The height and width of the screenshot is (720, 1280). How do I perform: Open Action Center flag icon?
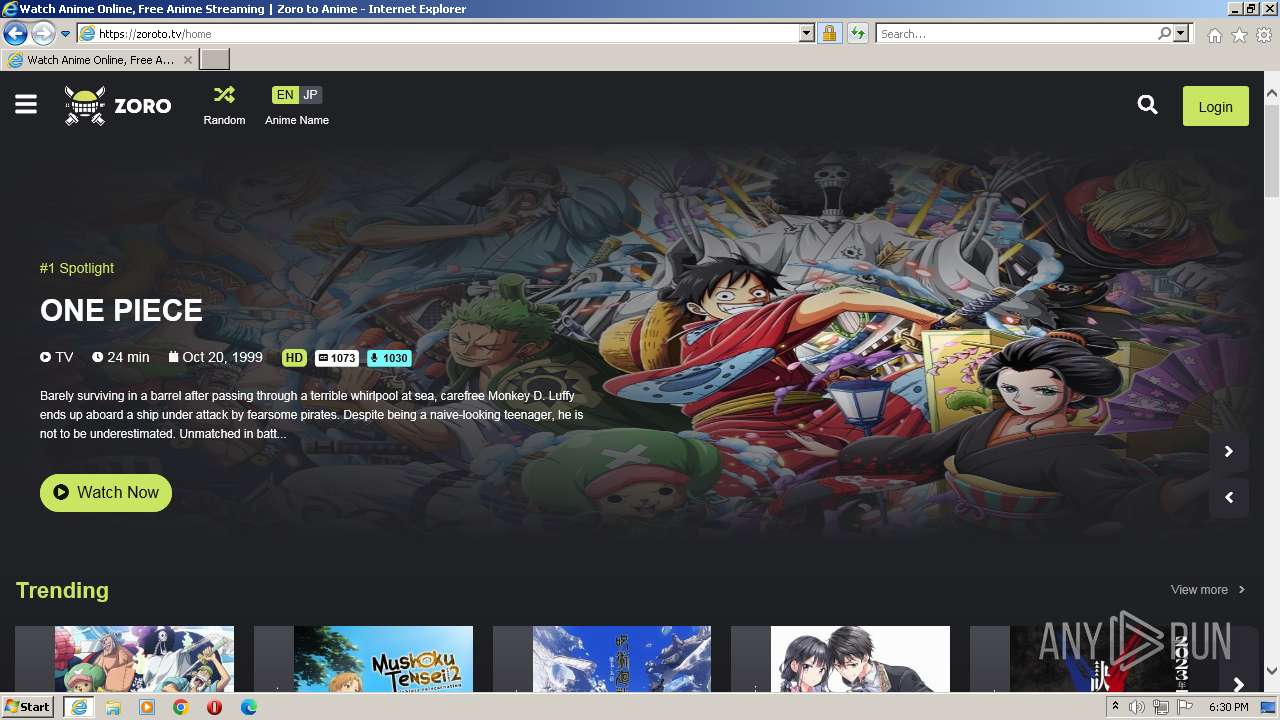[x=1185, y=707]
